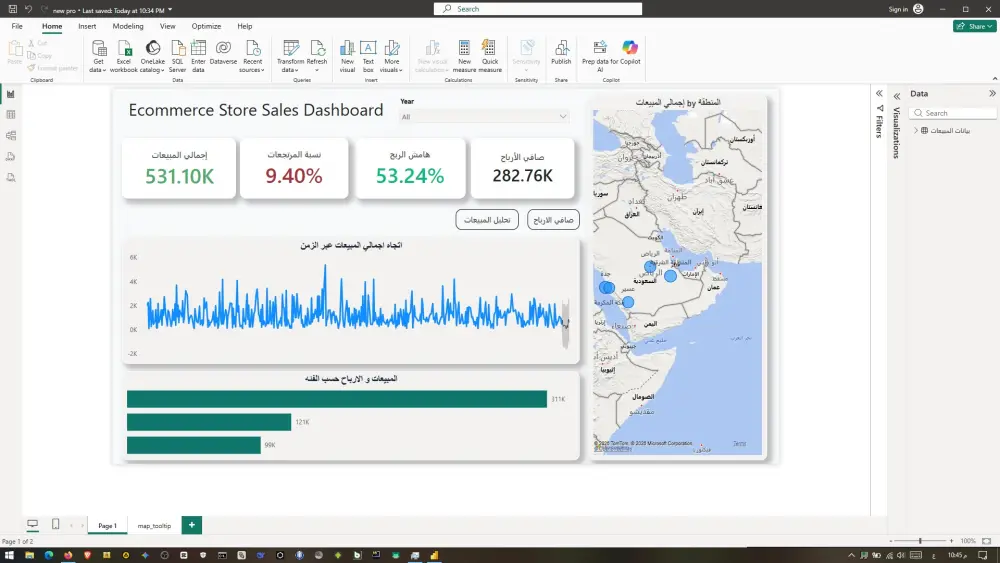This screenshot has width=1000, height=563.
Task: Switch to desktop layout icon
Action: click(x=33, y=524)
